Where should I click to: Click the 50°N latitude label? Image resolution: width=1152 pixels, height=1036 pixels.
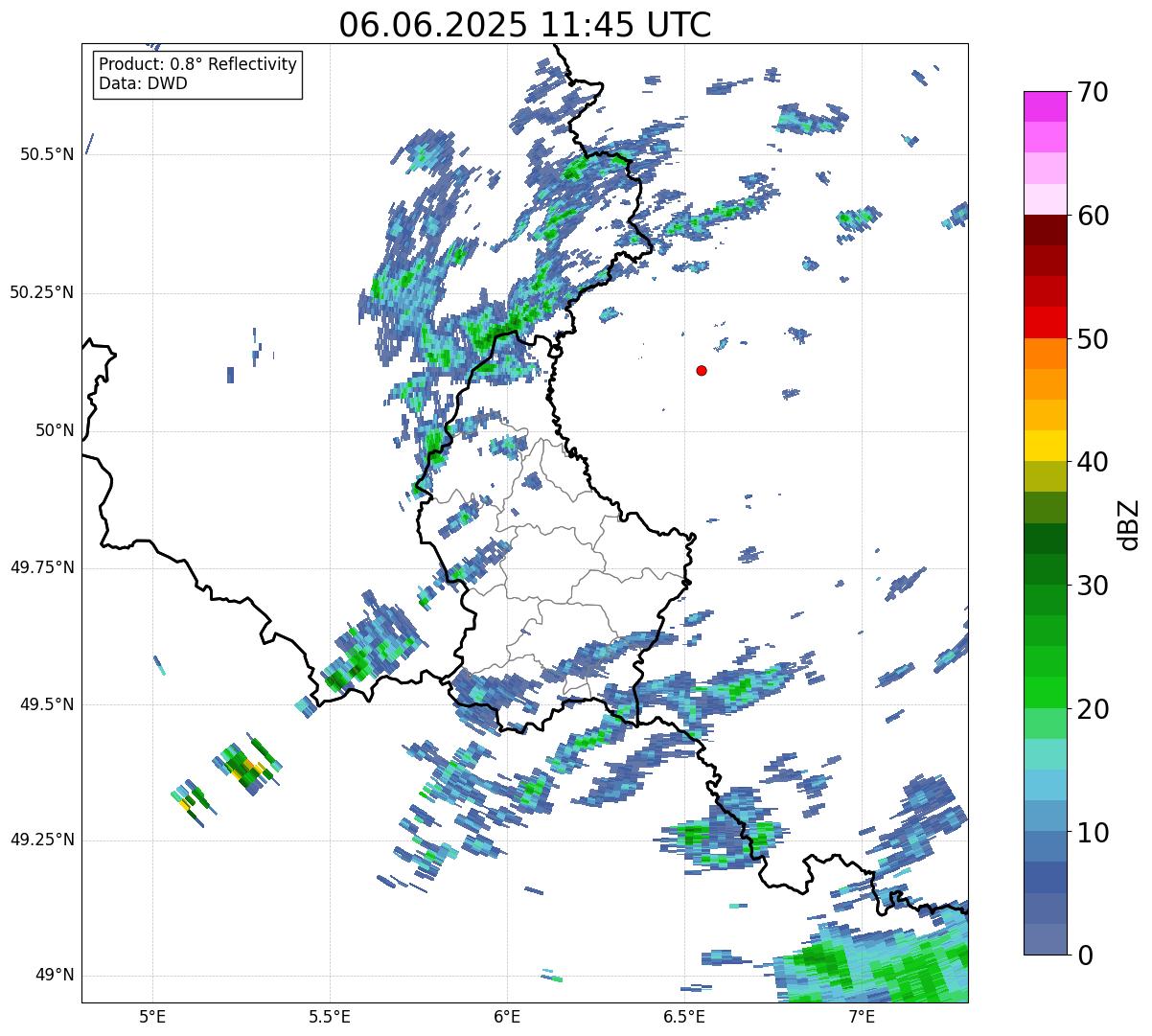pyautogui.click(x=55, y=430)
